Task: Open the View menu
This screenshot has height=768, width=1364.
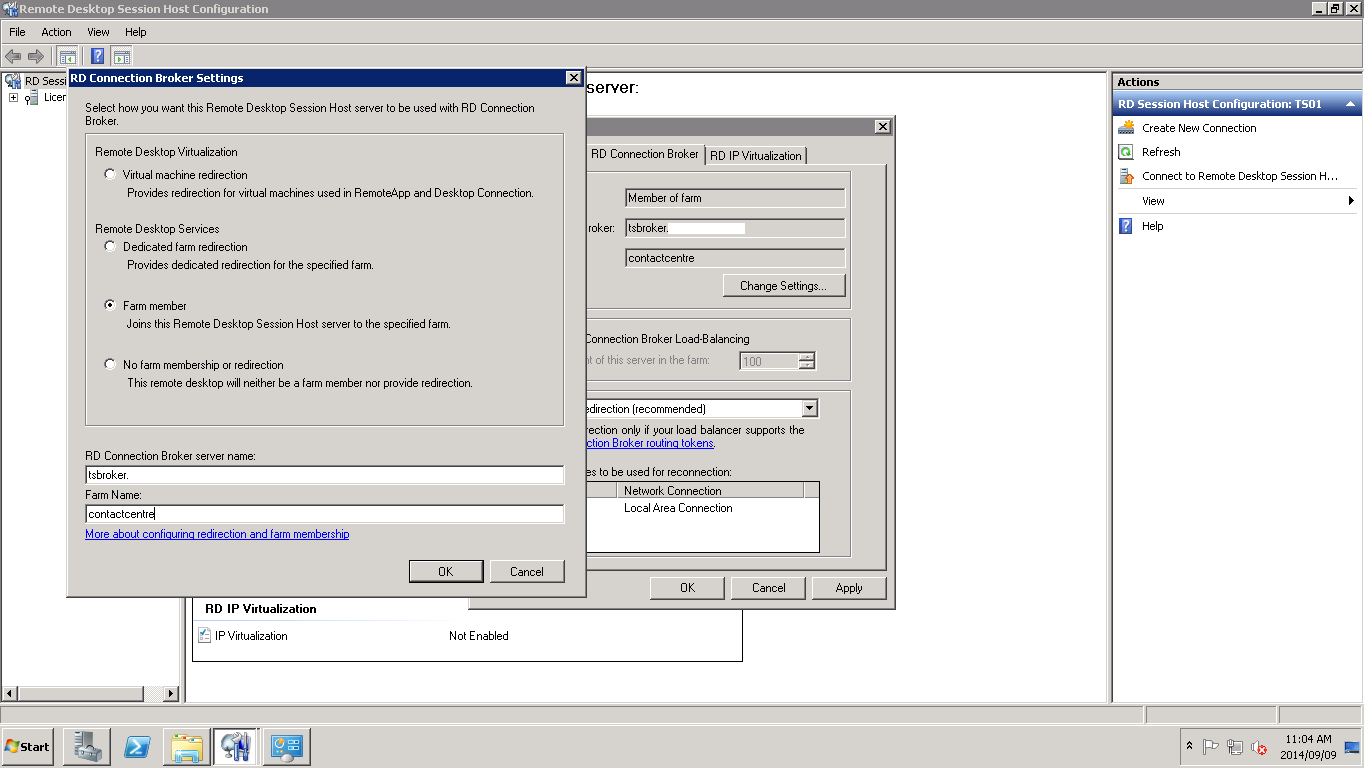Action: tap(98, 32)
